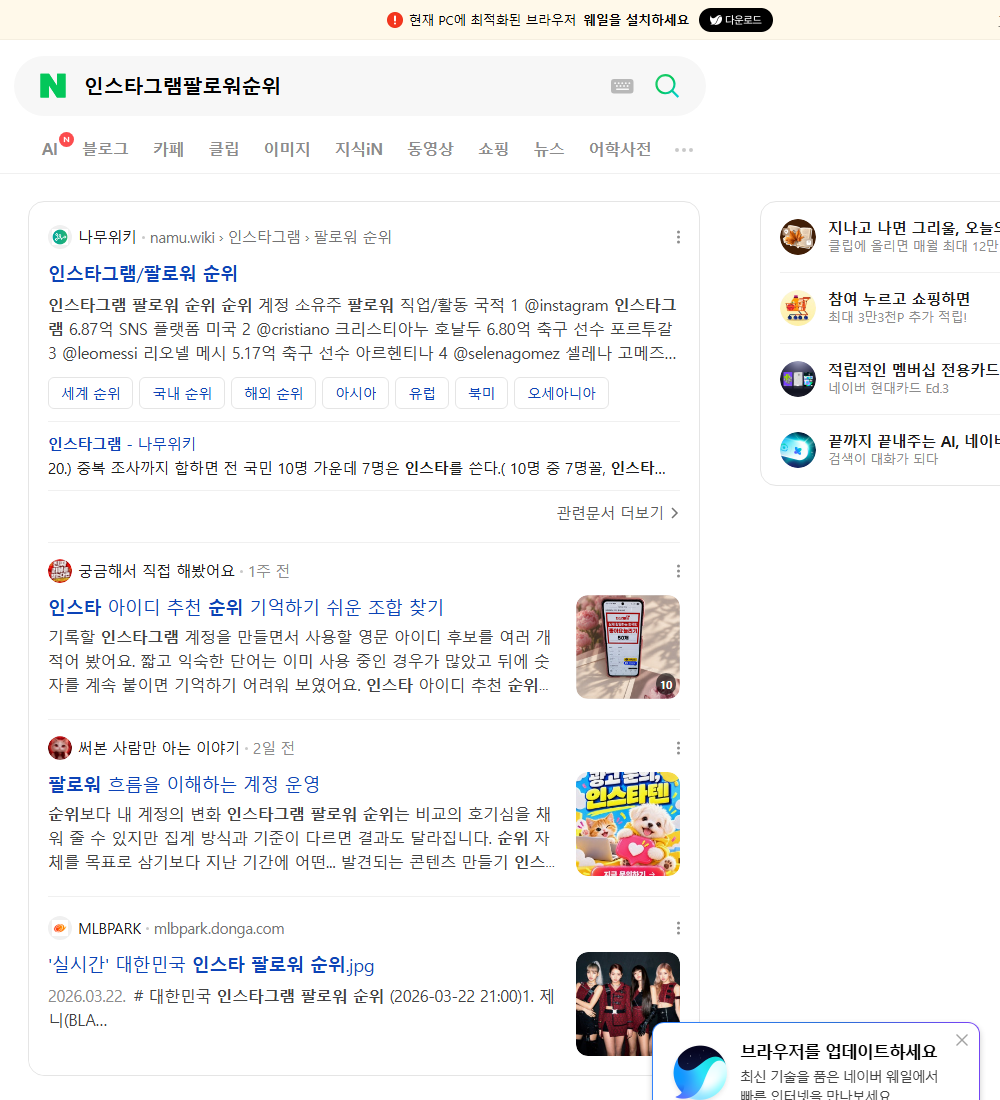Switch to the 뉴스 tab
Image resolution: width=1000 pixels, height=1100 pixels.
[x=549, y=149]
